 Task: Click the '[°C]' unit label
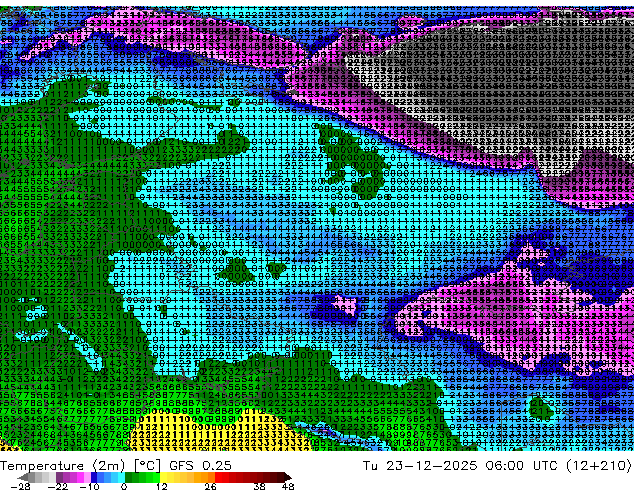coord(148,466)
